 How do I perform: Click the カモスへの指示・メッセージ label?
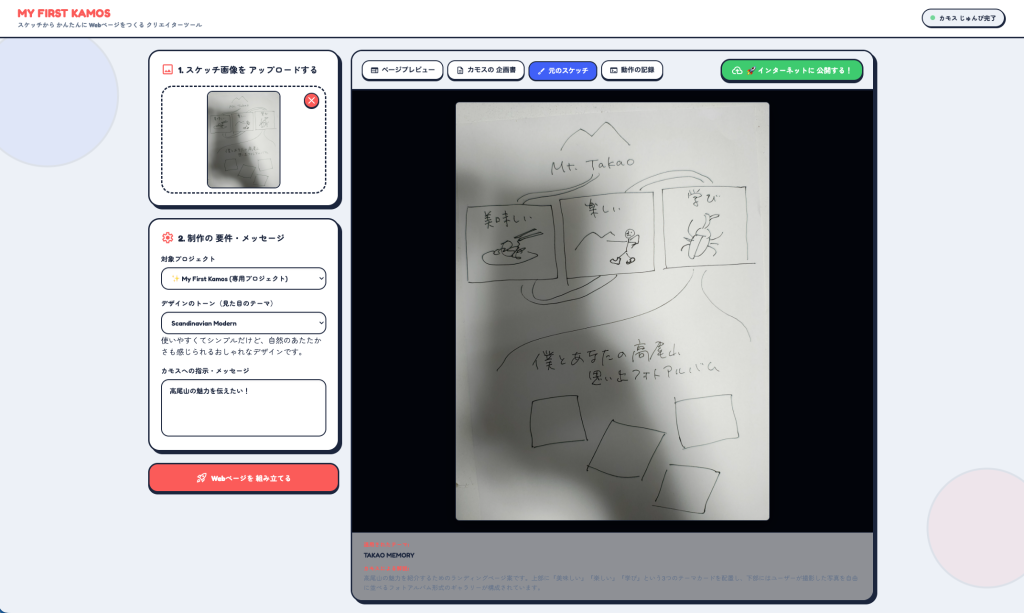pyautogui.click(x=205, y=371)
